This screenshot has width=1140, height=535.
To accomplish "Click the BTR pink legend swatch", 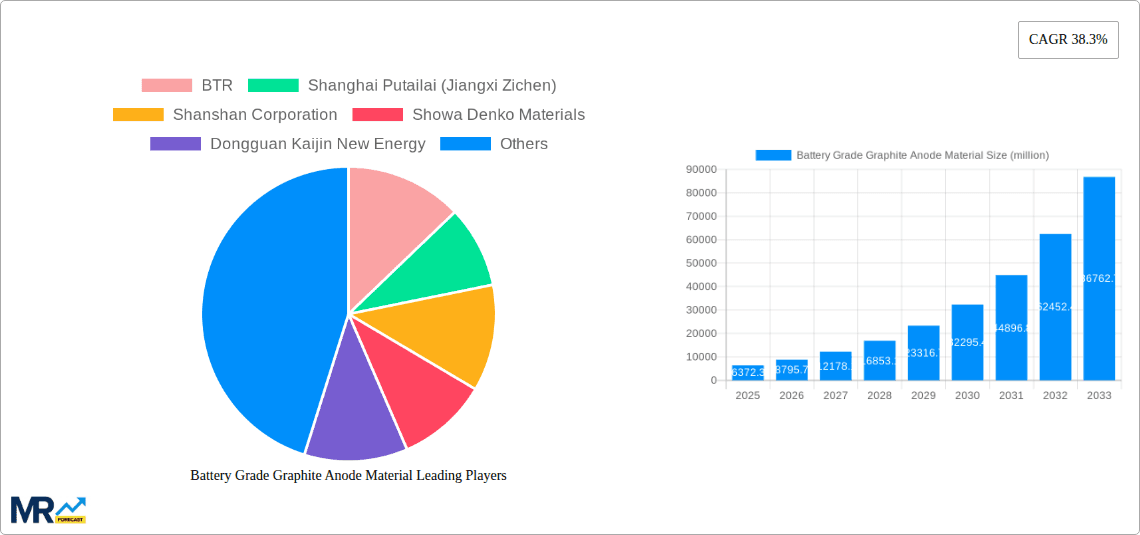I will tap(166, 85).
